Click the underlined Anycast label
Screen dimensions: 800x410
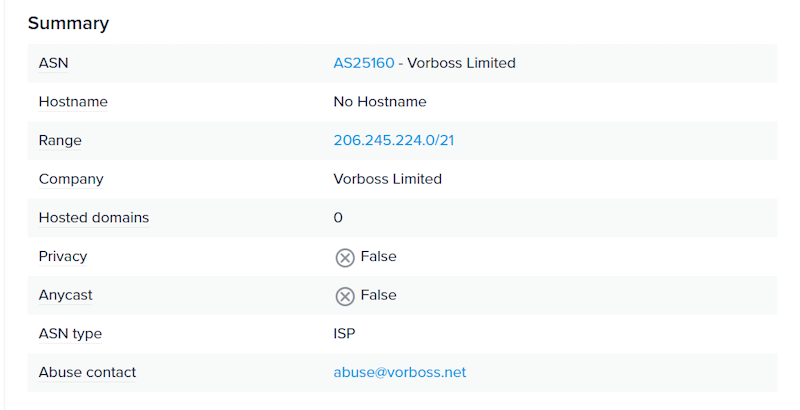(65, 295)
